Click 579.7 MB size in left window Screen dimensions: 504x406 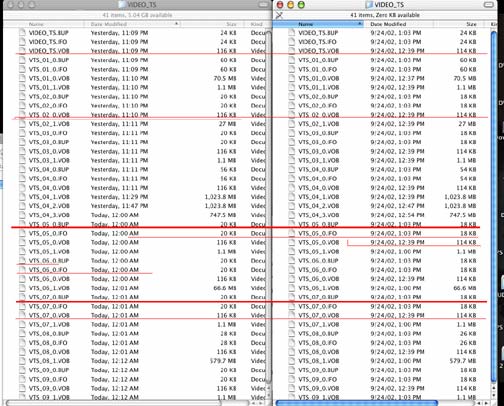[x=223, y=361]
